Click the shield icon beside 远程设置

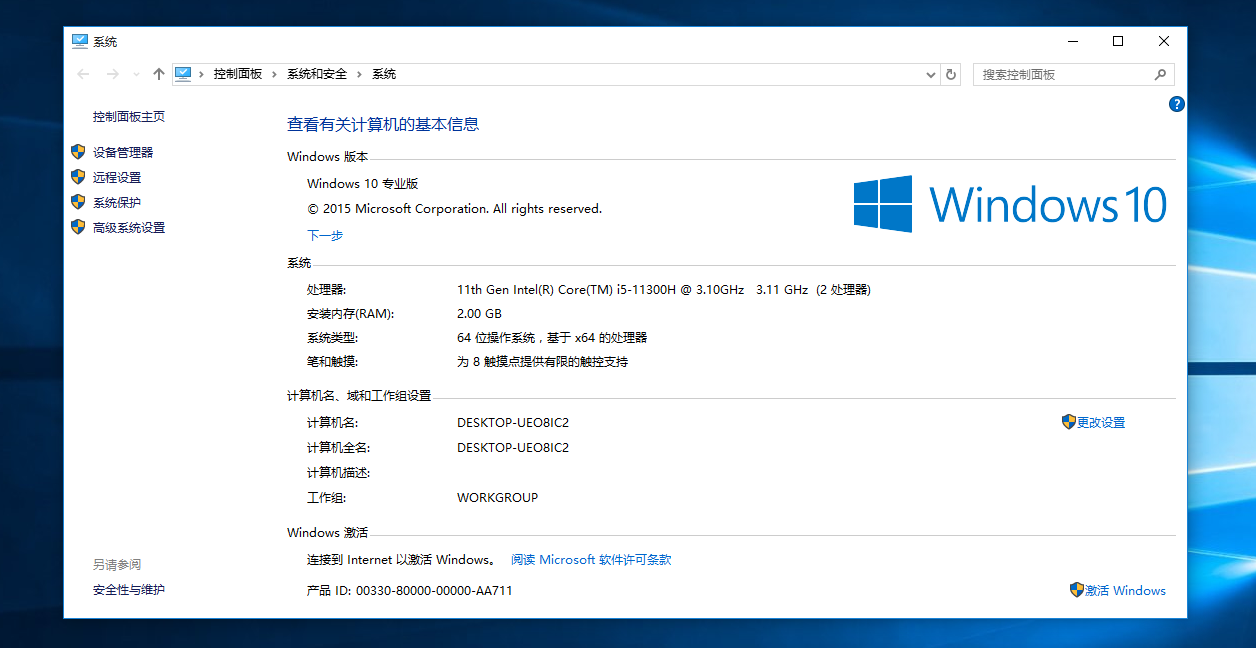pyautogui.click(x=78, y=177)
